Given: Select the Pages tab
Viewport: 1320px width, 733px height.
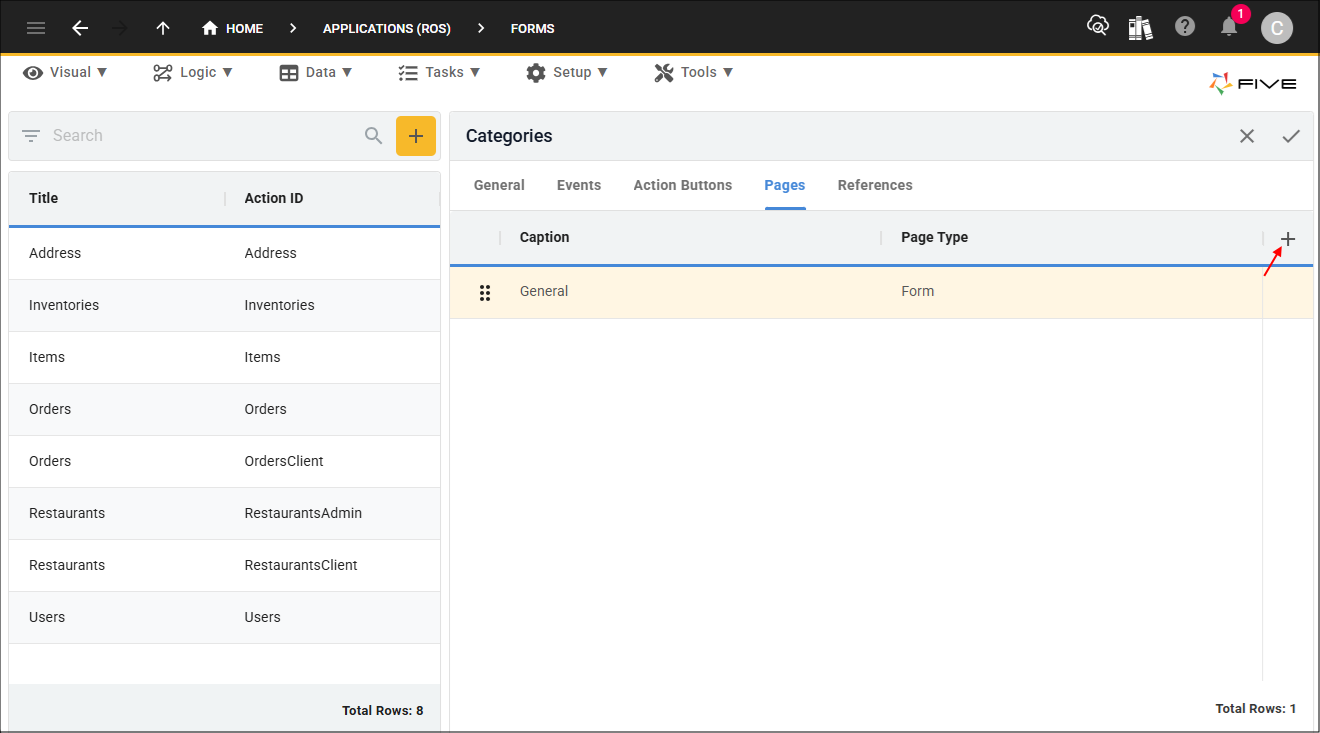Looking at the screenshot, I should coord(785,185).
